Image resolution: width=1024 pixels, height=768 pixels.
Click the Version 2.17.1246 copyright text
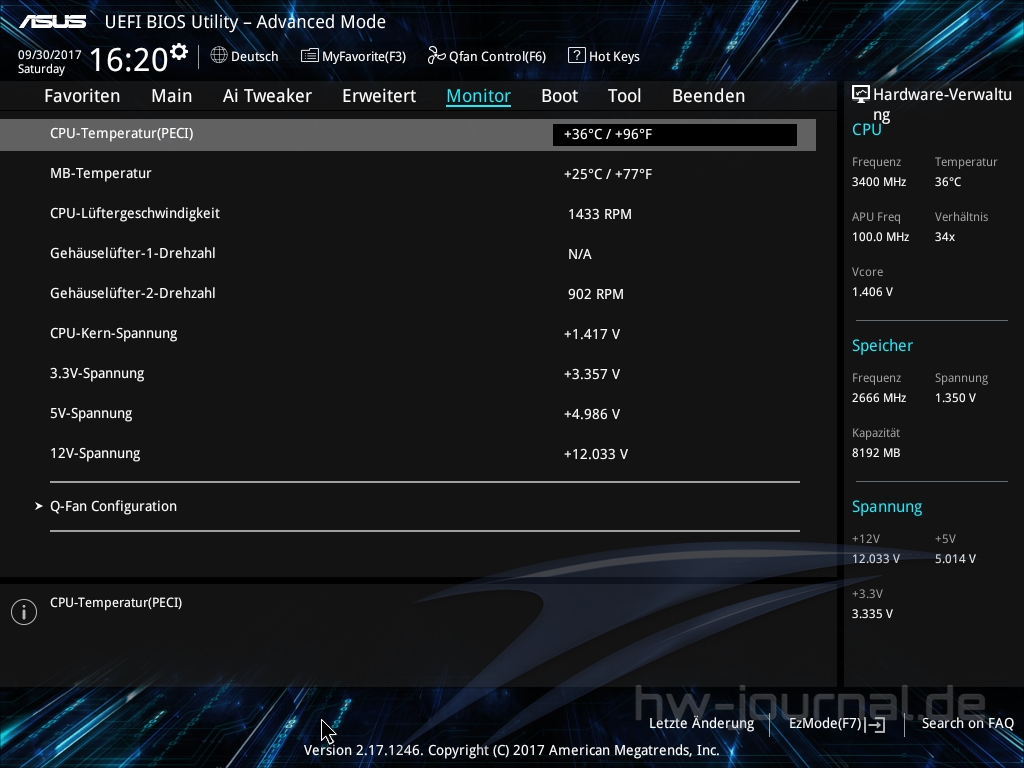pyautogui.click(x=511, y=750)
